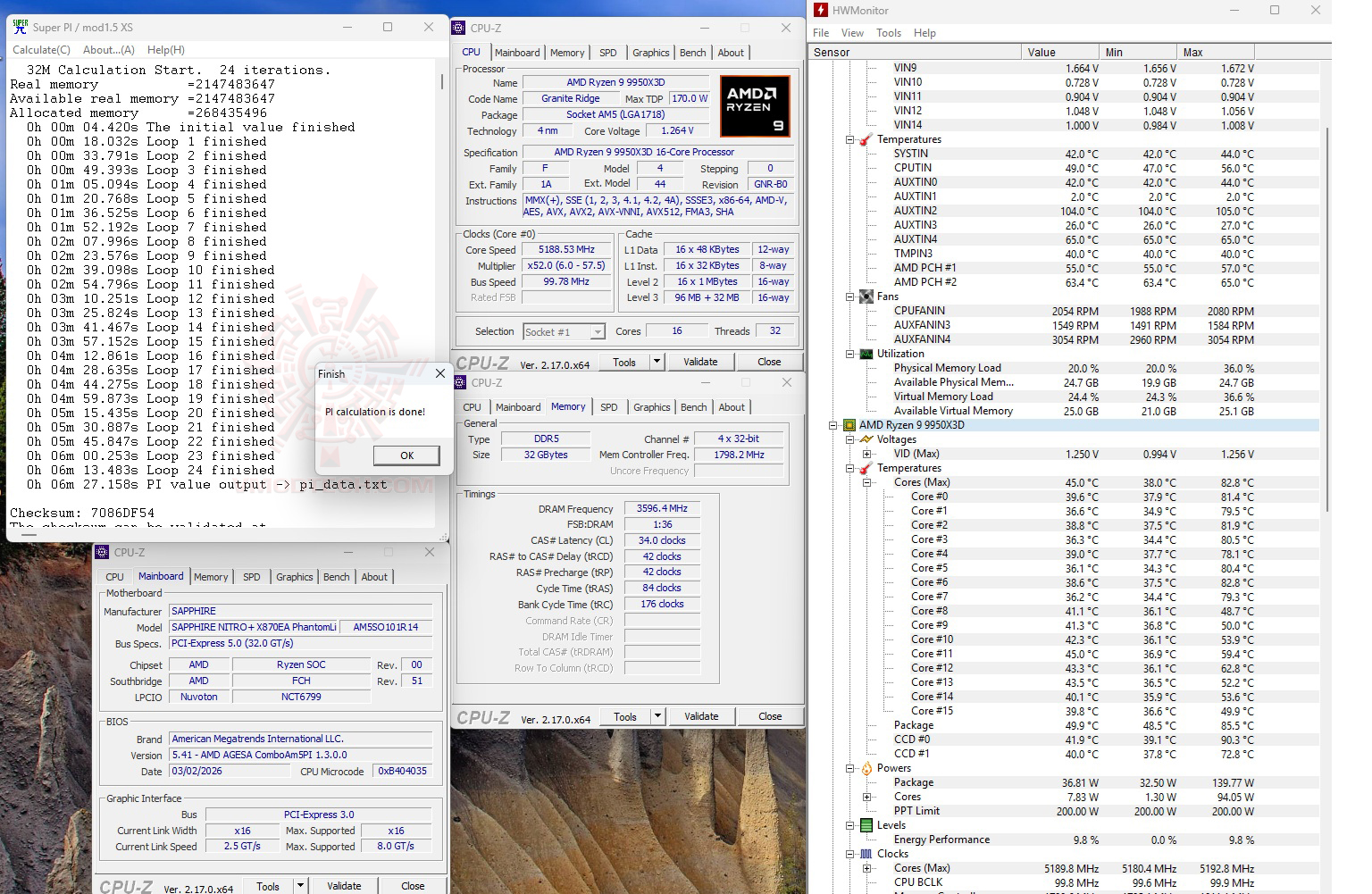Click the CPU-Z title bar icon in the Mainboard window
This screenshot has width=1372, height=894.
103,552
